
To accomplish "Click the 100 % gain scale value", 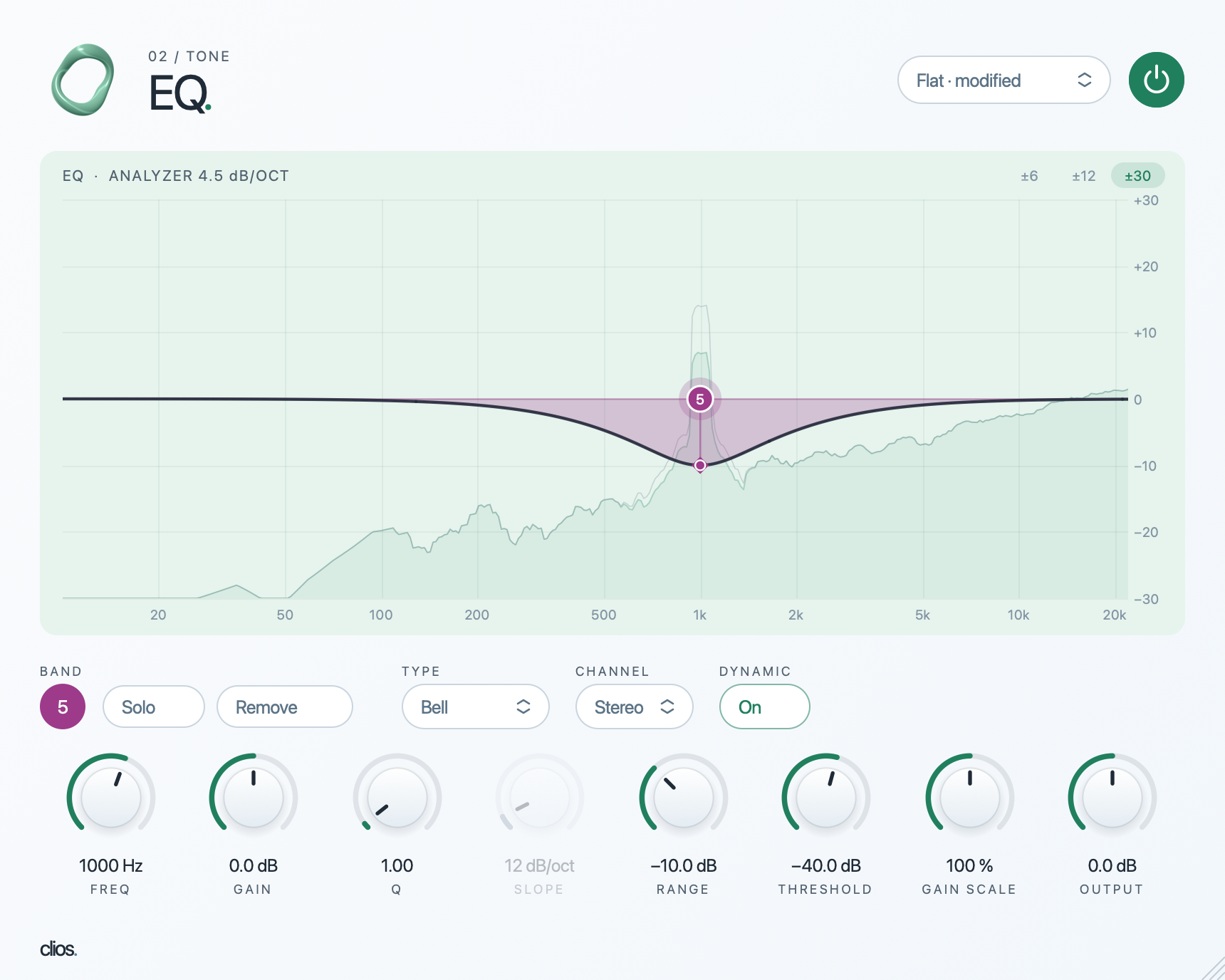I will [969, 865].
